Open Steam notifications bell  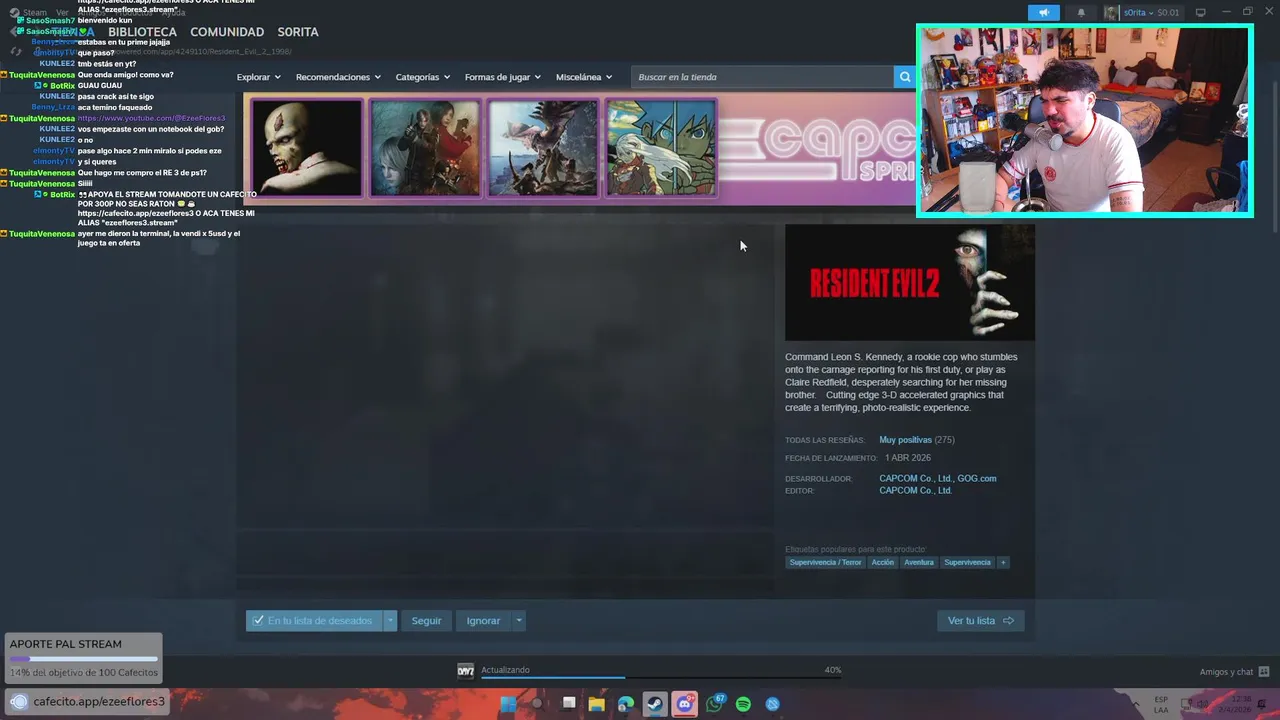tap(1081, 13)
